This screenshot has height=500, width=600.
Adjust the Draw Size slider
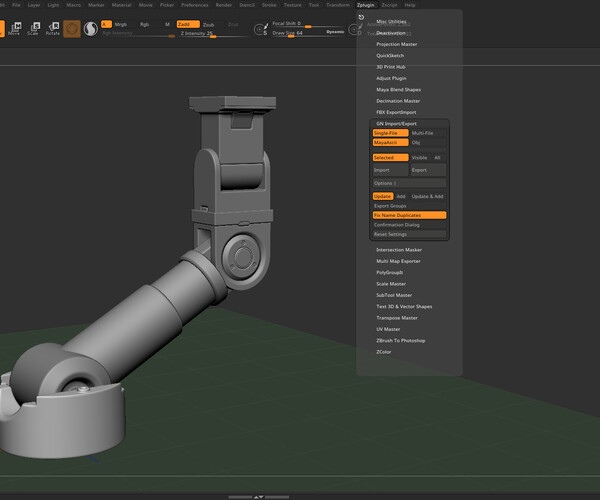308,33
